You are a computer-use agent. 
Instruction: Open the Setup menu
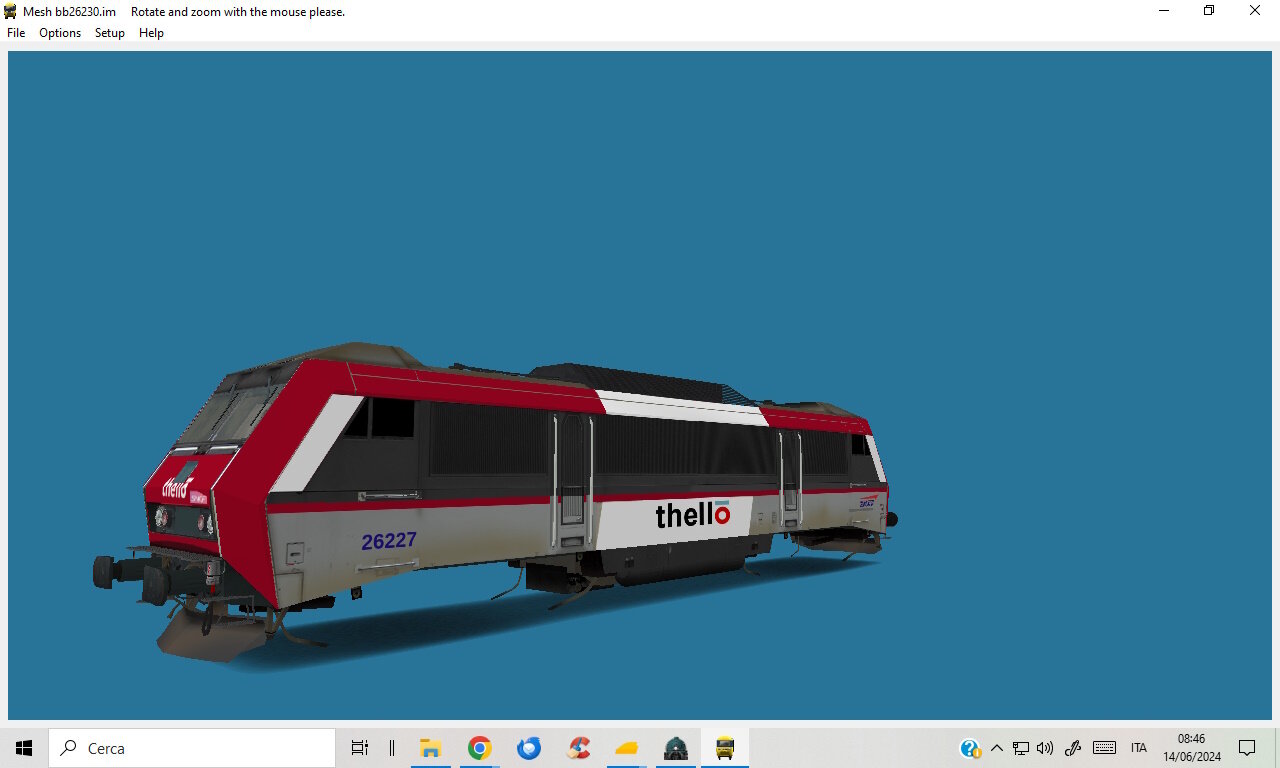(x=110, y=33)
